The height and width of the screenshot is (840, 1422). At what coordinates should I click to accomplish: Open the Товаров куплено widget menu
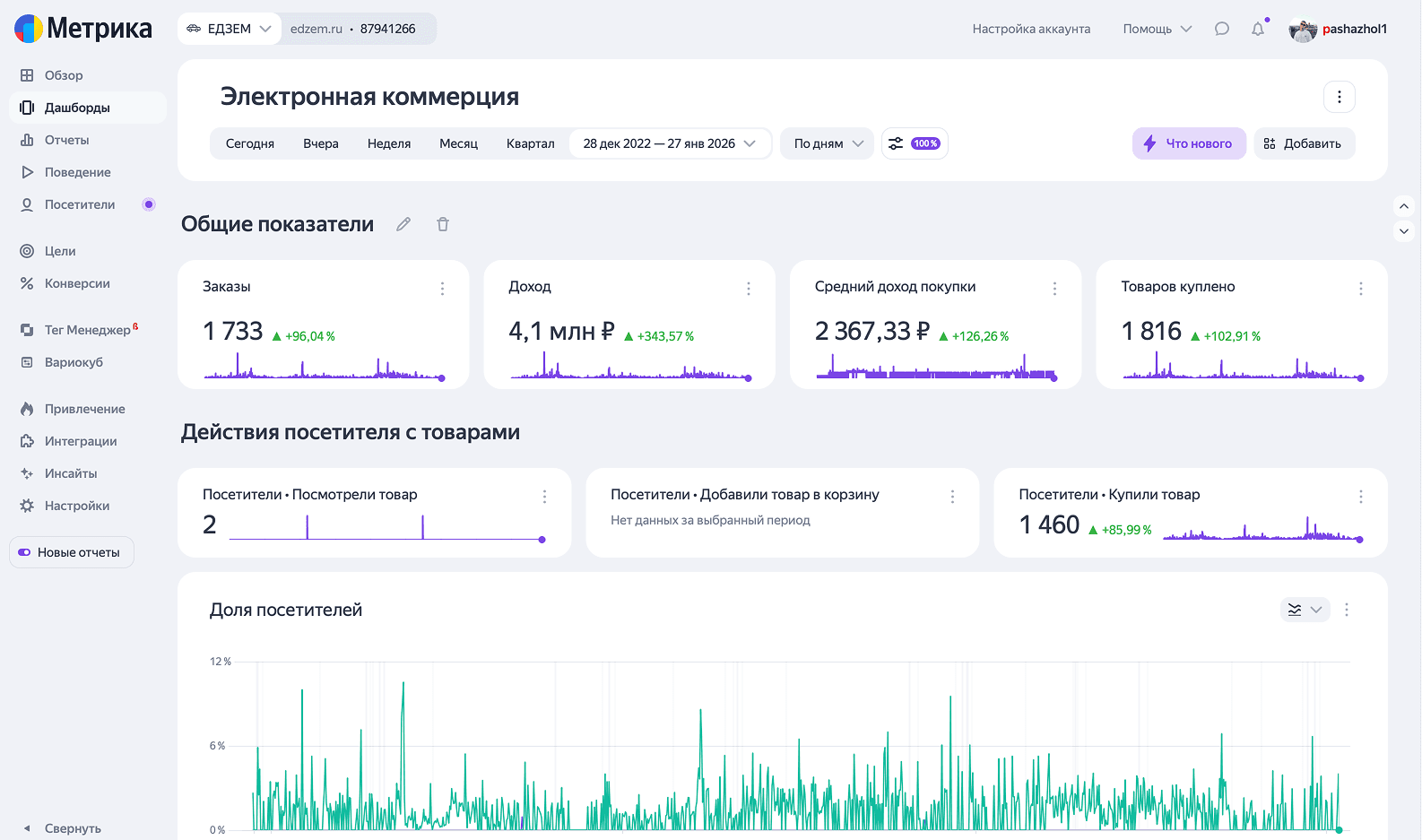coord(1361,289)
